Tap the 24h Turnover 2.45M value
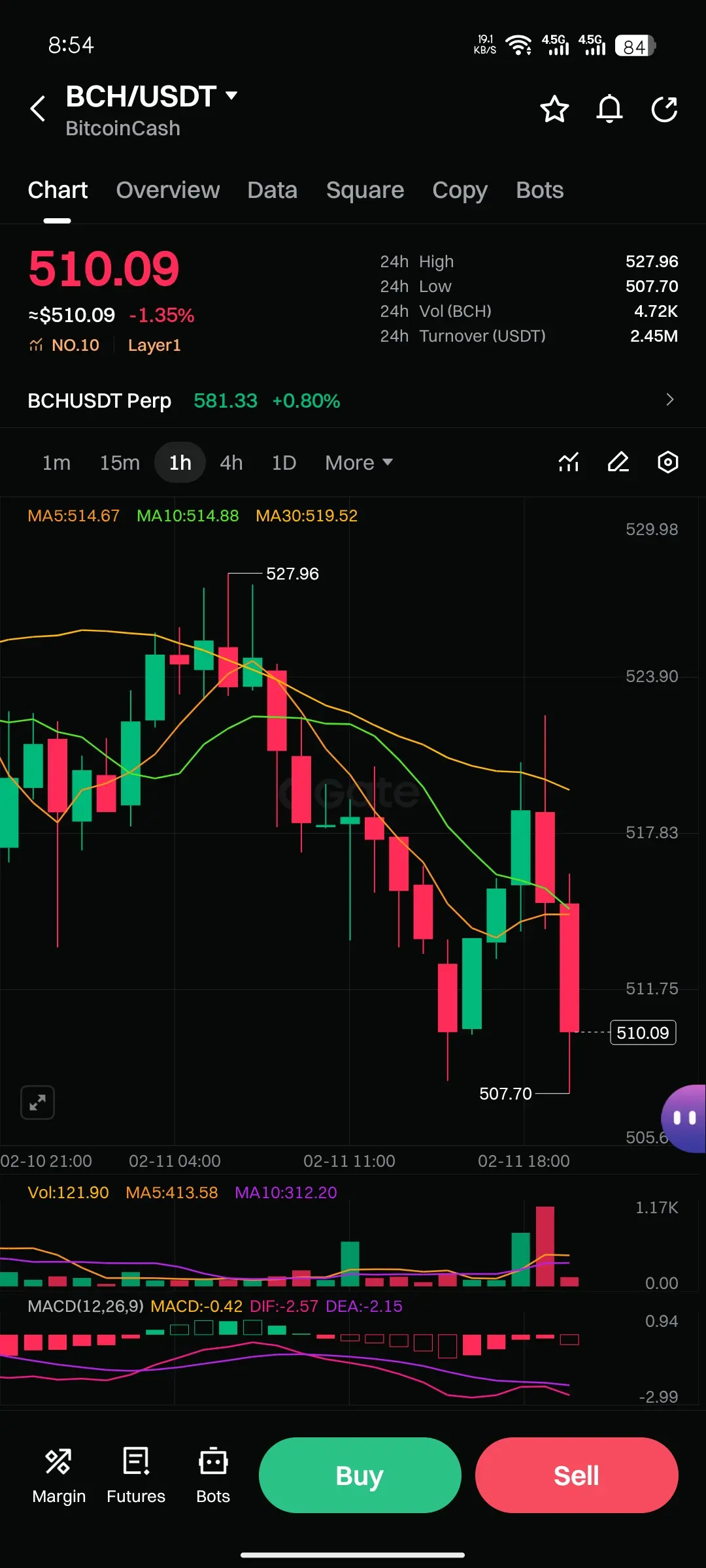Image resolution: width=706 pixels, height=1568 pixels. [654, 336]
